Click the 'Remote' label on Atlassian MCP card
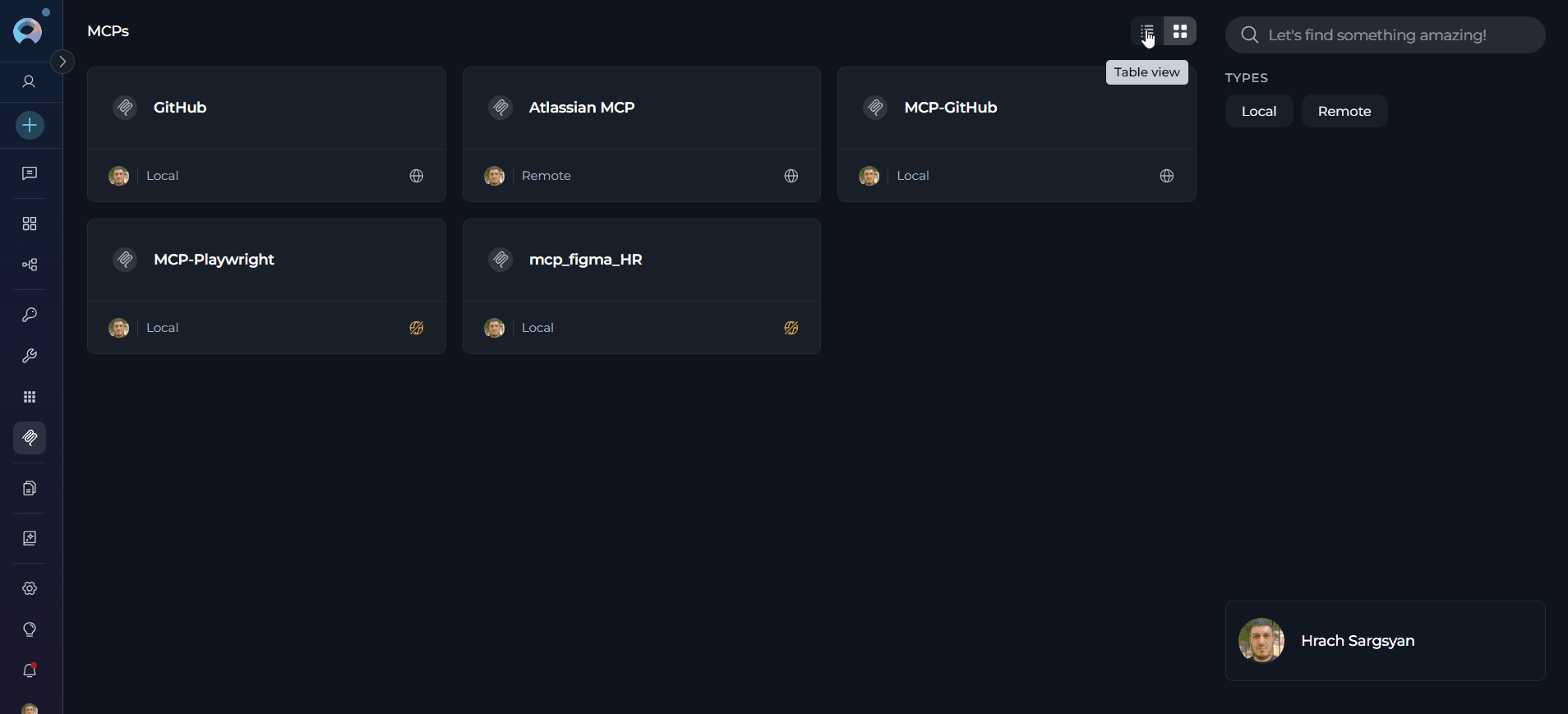This screenshot has width=1568, height=714. point(546,176)
